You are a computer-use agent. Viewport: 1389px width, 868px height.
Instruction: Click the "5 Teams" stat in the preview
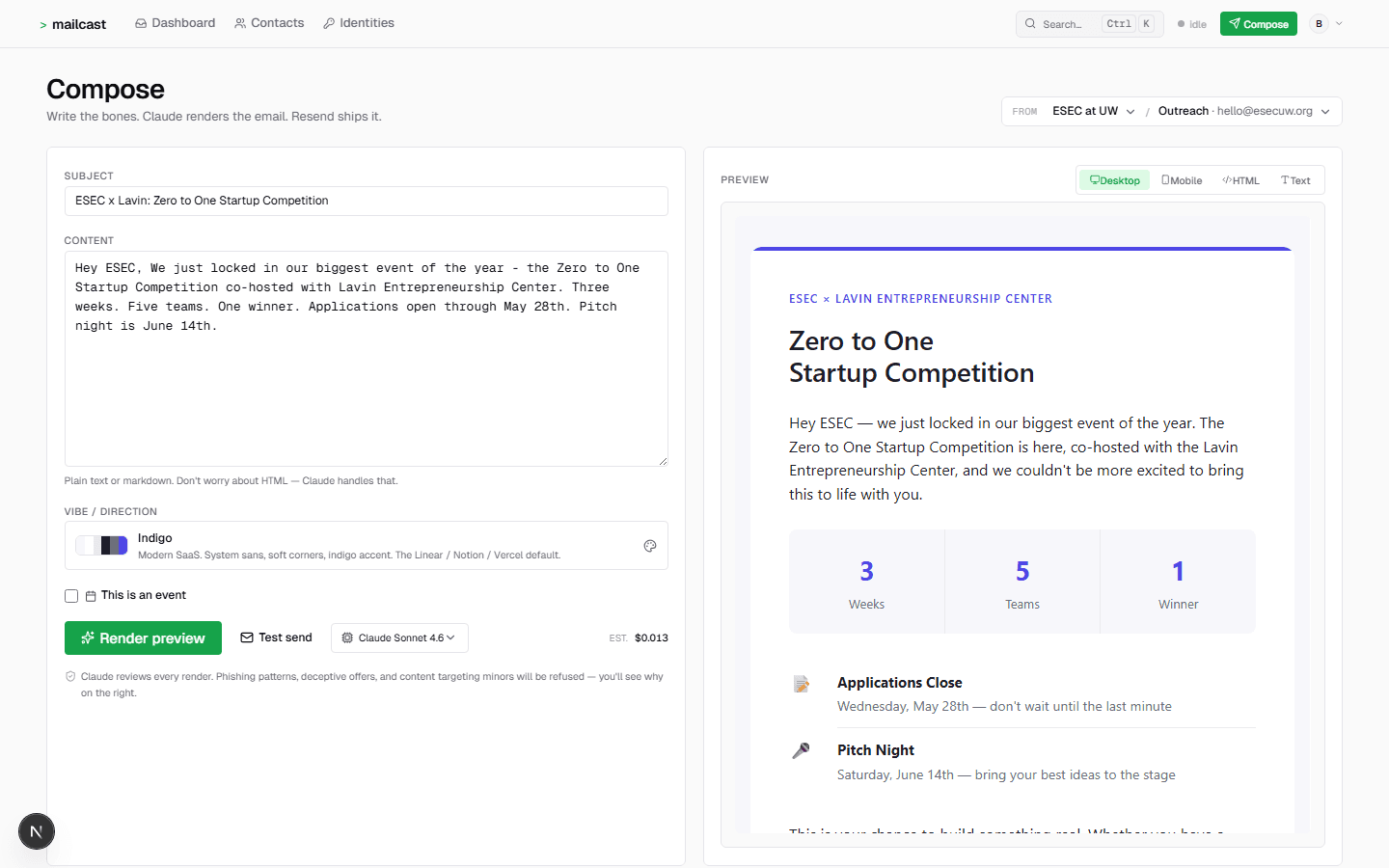click(1022, 582)
